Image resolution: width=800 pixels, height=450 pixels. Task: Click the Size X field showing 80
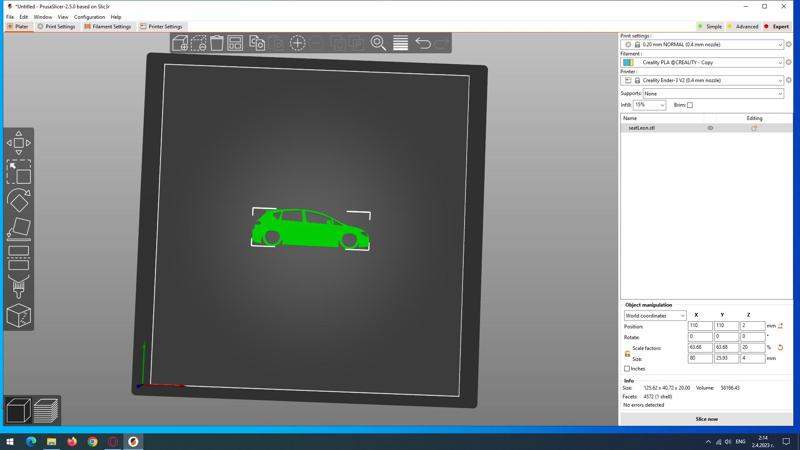[x=700, y=359]
